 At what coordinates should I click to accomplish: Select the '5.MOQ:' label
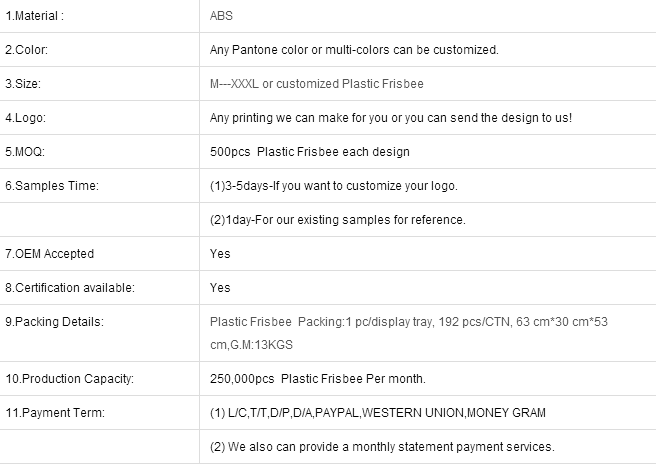point(25,151)
